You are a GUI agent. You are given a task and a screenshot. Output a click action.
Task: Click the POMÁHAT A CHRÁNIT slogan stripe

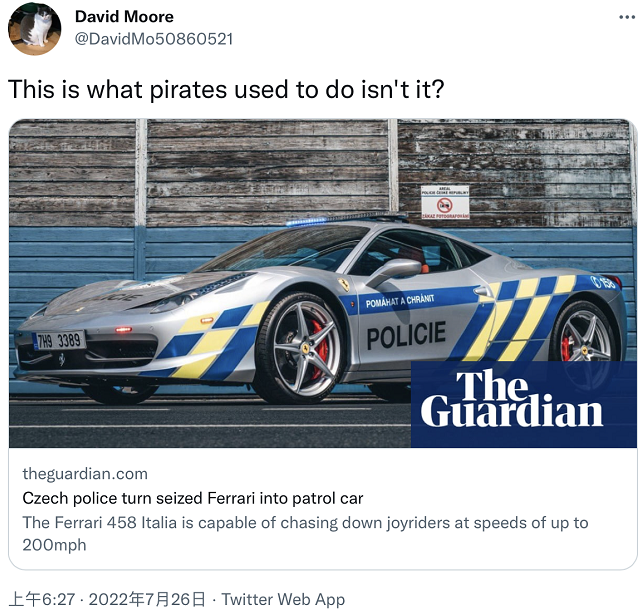(x=400, y=301)
